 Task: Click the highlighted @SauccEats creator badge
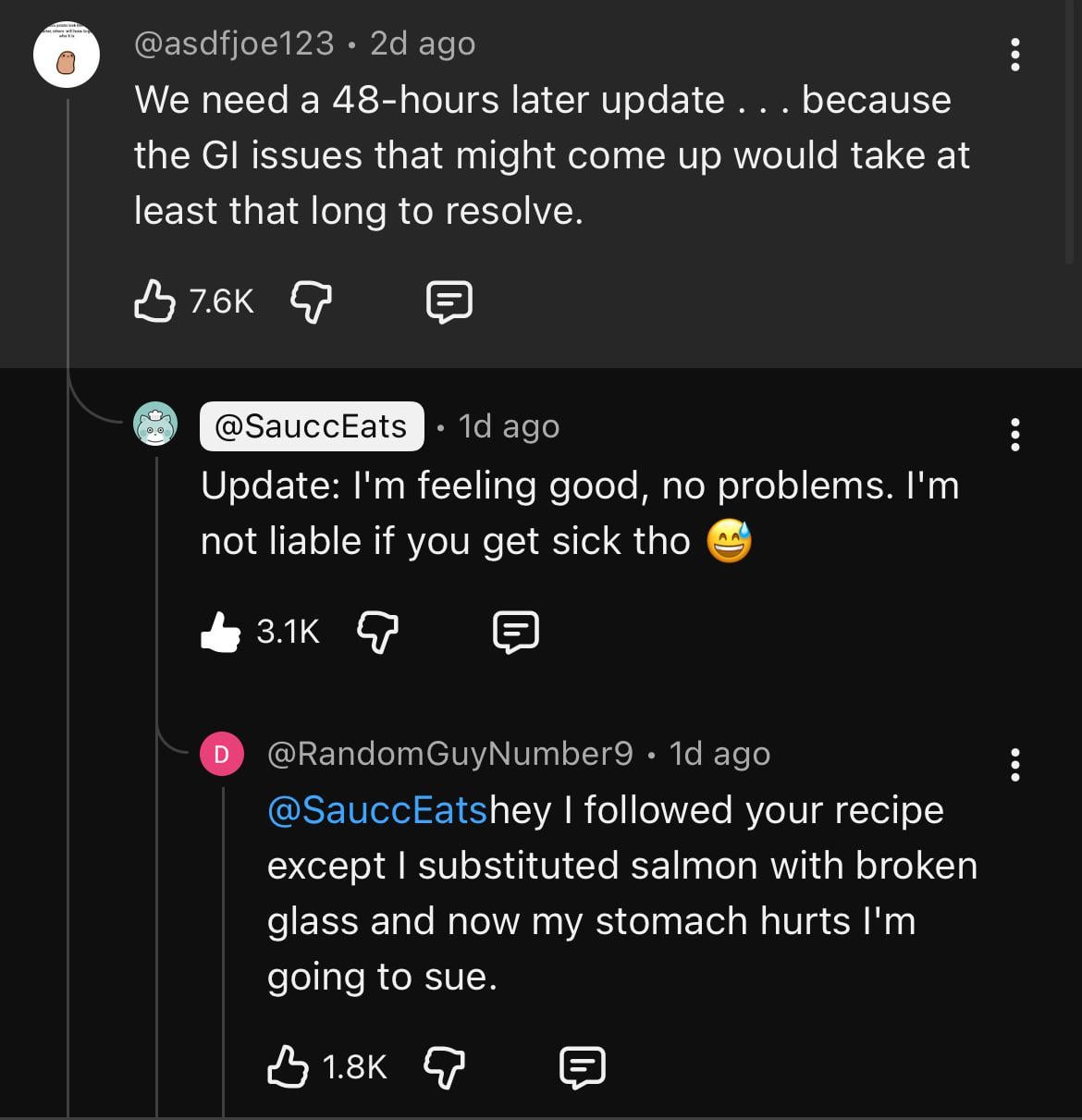(312, 426)
